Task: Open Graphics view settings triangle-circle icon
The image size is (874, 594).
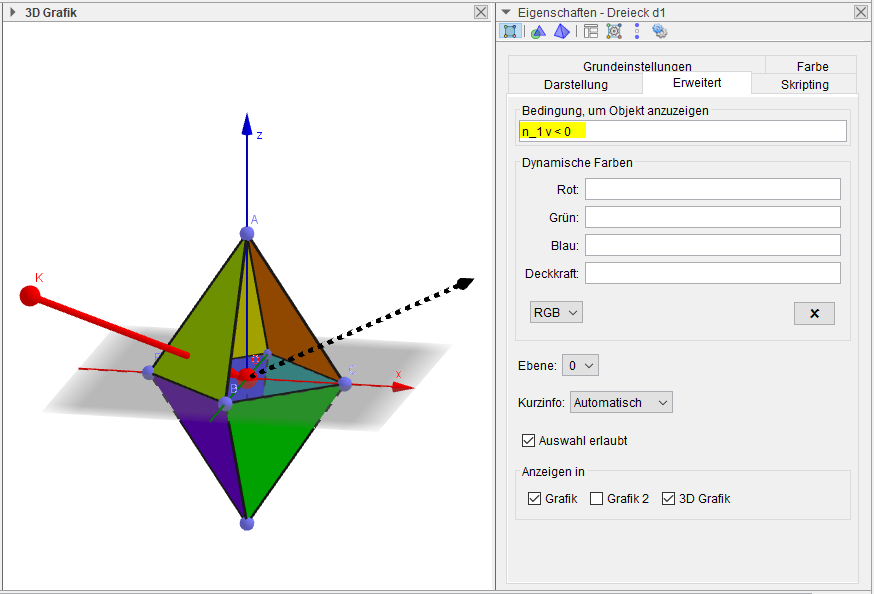Action: [x=538, y=32]
